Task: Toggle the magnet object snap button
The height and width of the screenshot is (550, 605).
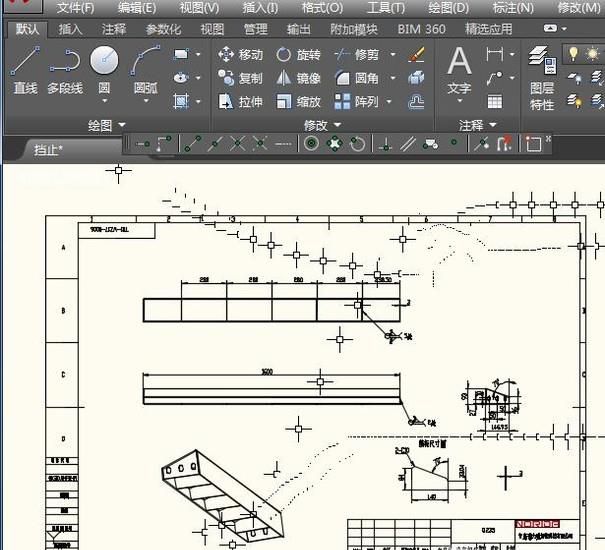Action: click(x=505, y=144)
